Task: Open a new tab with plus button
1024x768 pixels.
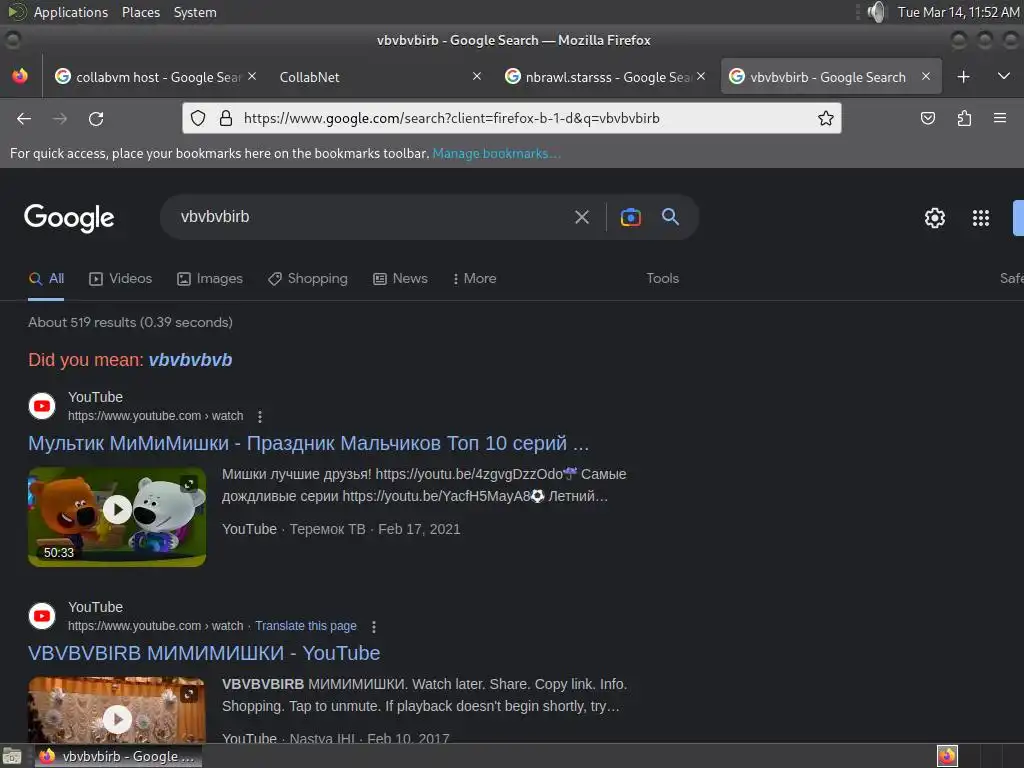Action: 963,77
